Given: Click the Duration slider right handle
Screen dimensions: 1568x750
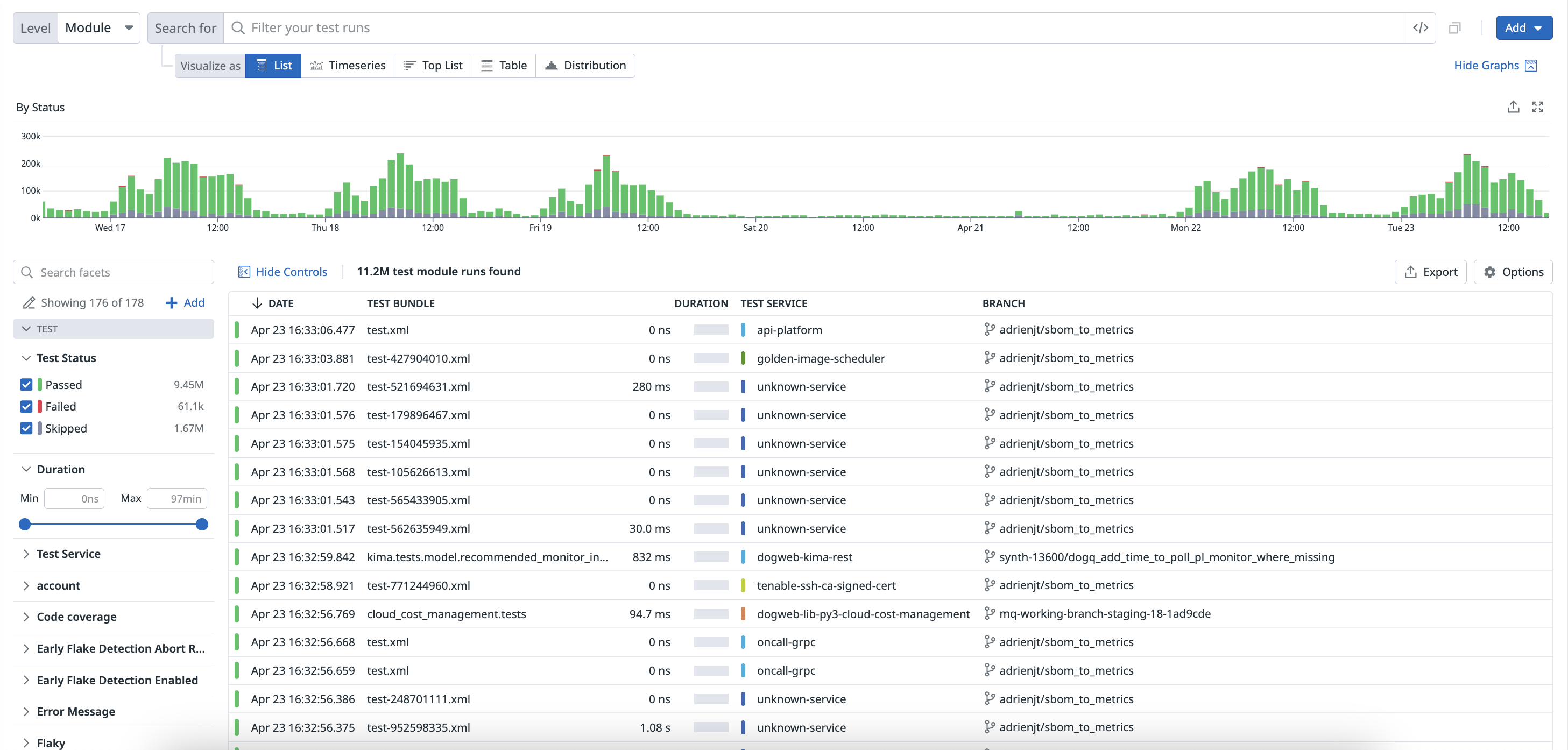Looking at the screenshot, I should tap(202, 524).
